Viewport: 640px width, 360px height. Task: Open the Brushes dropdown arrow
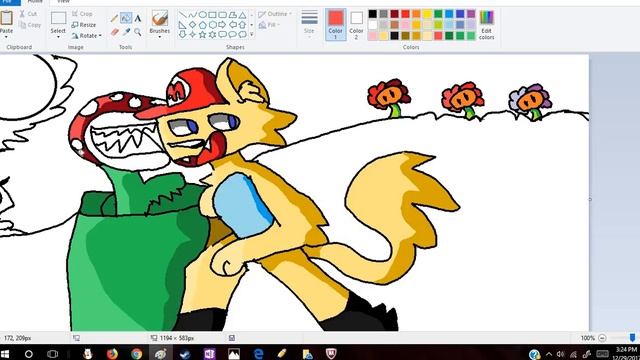[x=160, y=37]
